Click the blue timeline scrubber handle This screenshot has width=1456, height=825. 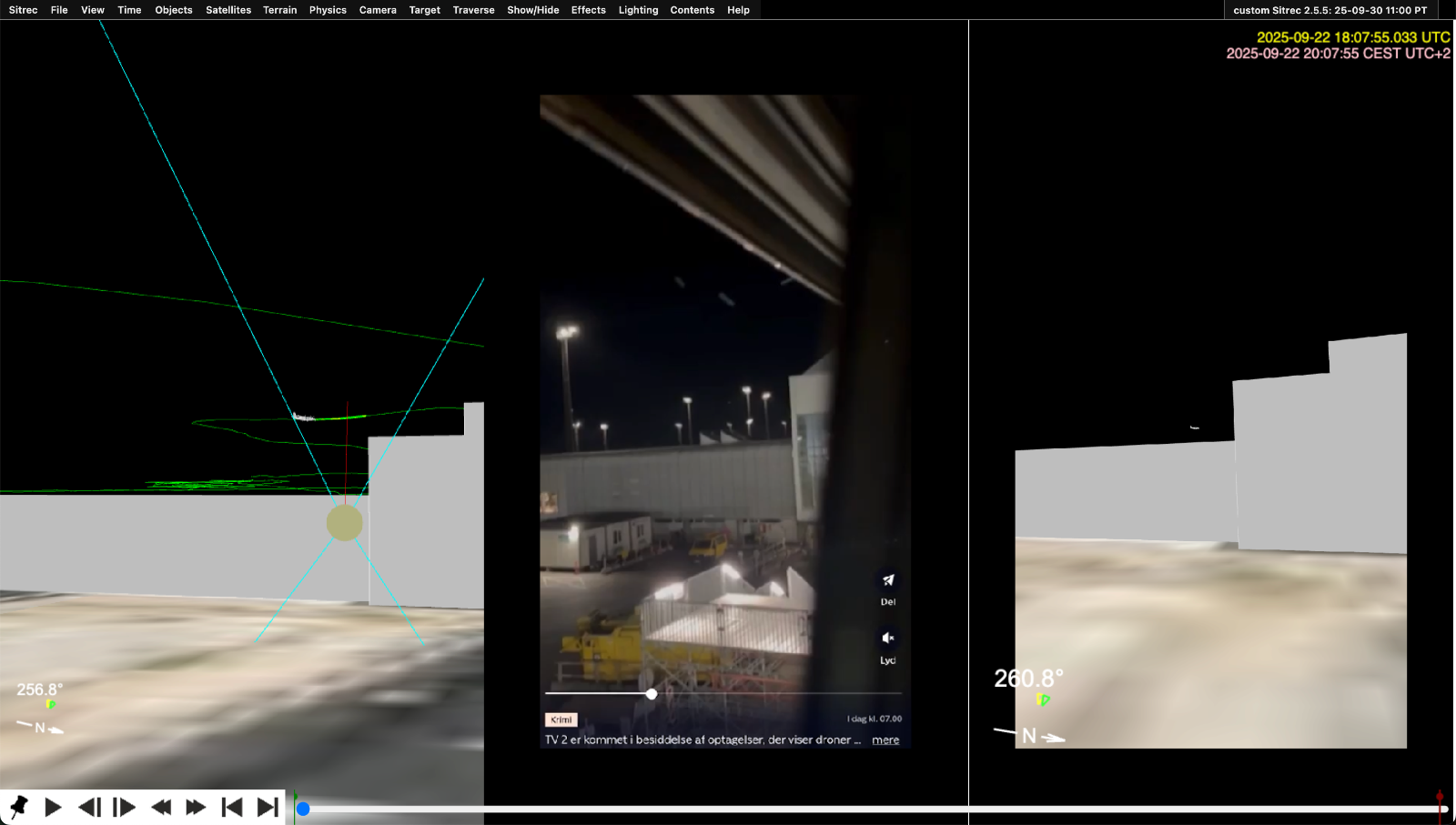coord(303,809)
